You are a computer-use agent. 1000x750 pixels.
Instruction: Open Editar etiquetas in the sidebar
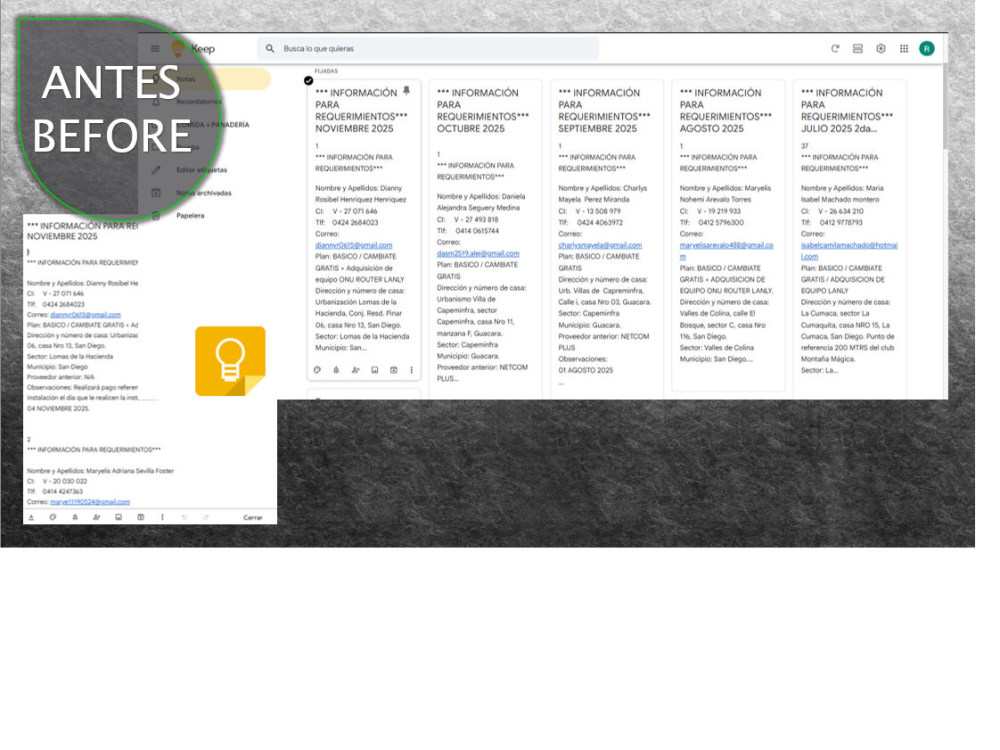(202, 170)
